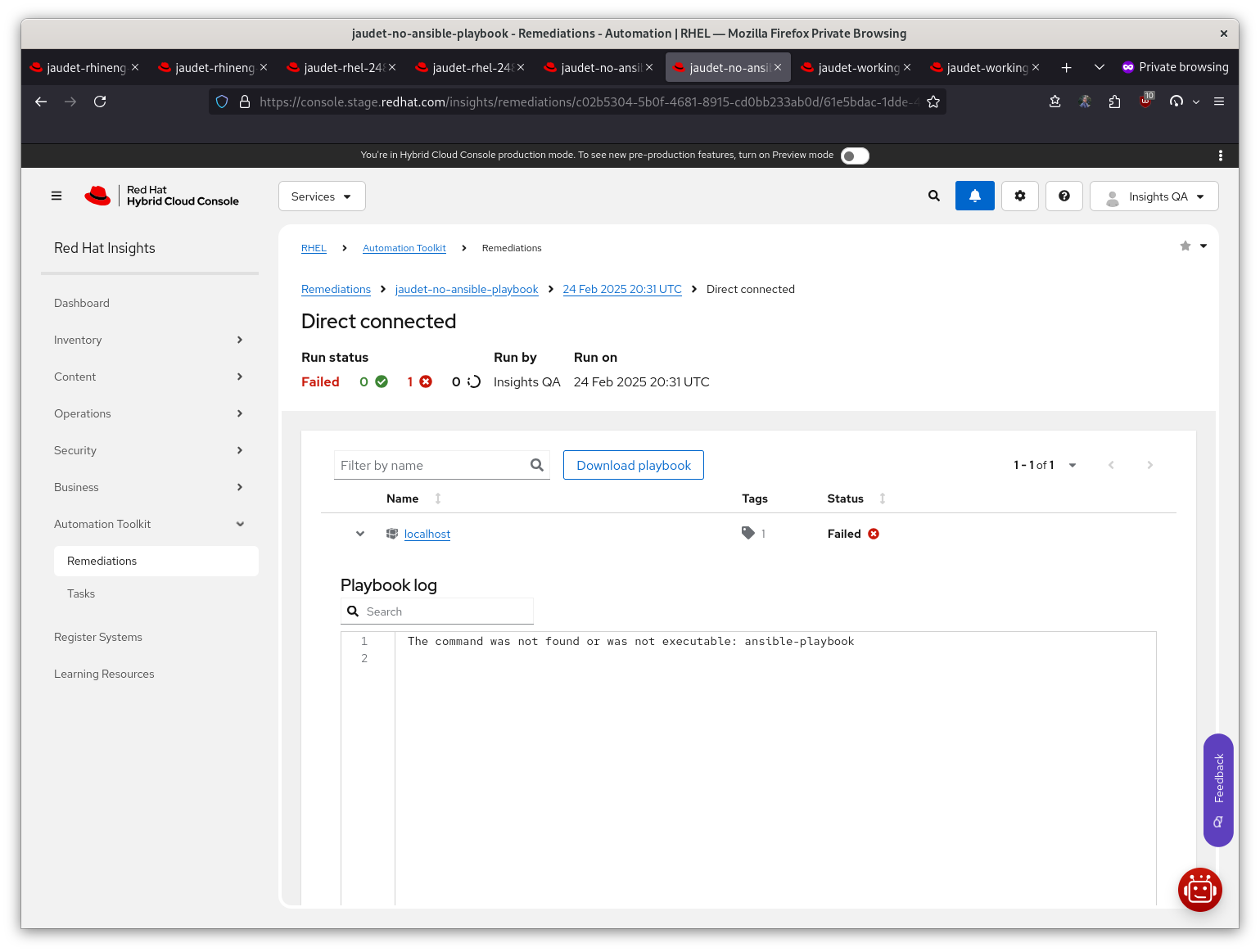Expand the Business navigation section
This screenshot has width=1260, height=952.
[x=150, y=487]
